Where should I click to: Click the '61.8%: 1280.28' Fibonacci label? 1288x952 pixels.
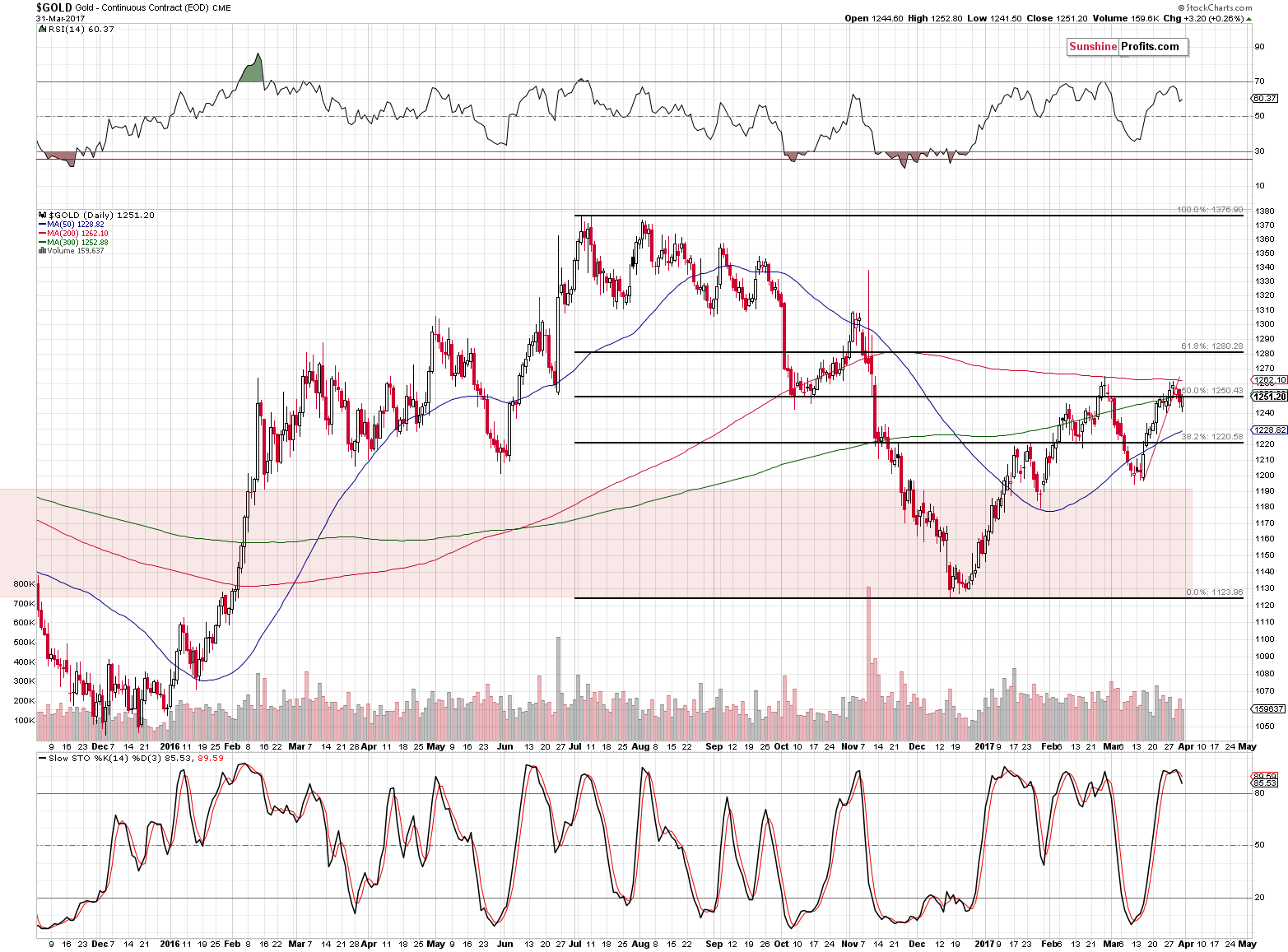pos(1212,346)
